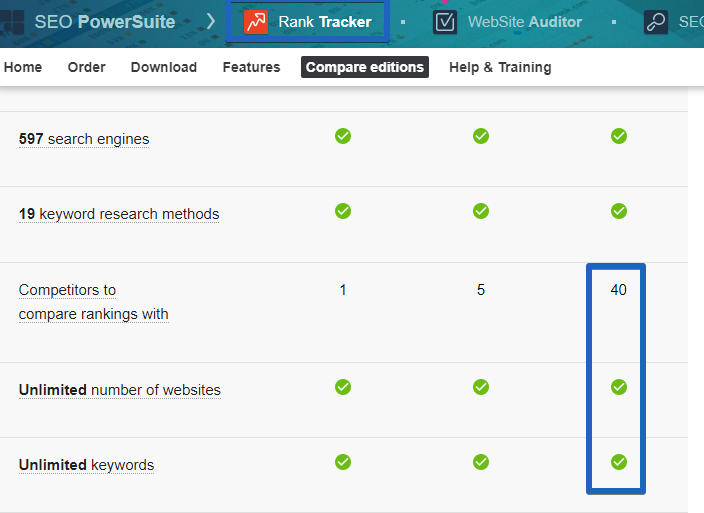This screenshot has width=704, height=513.
Task: Click the 19 keyword research methods label
Action: (x=119, y=214)
